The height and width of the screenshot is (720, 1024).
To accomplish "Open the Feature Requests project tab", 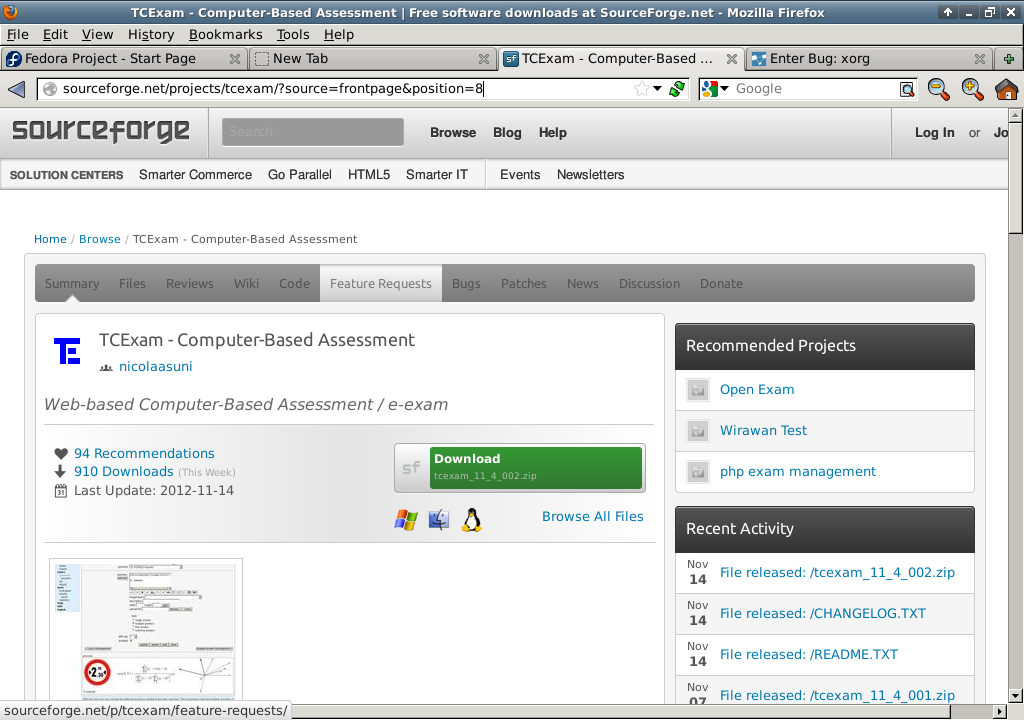I will (380, 283).
